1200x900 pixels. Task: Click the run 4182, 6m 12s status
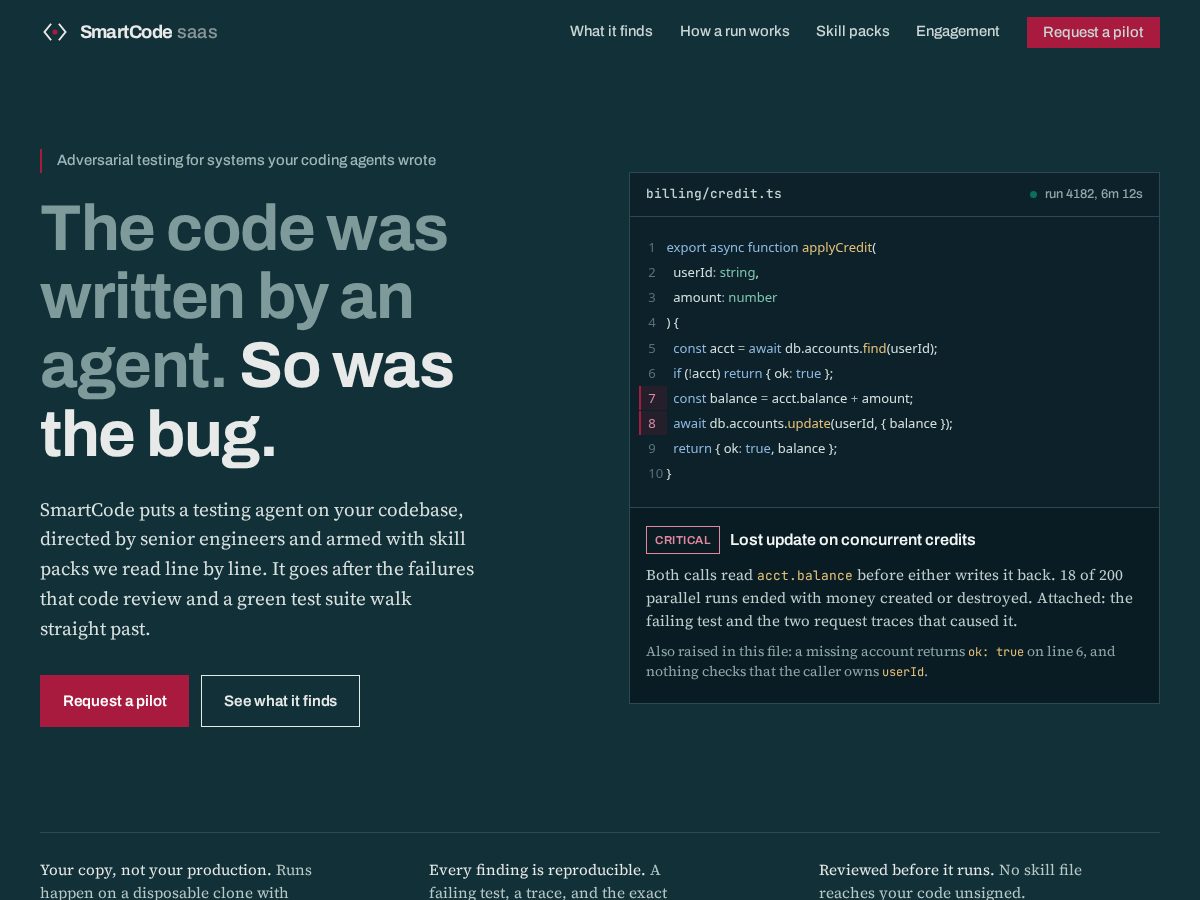(x=1093, y=194)
